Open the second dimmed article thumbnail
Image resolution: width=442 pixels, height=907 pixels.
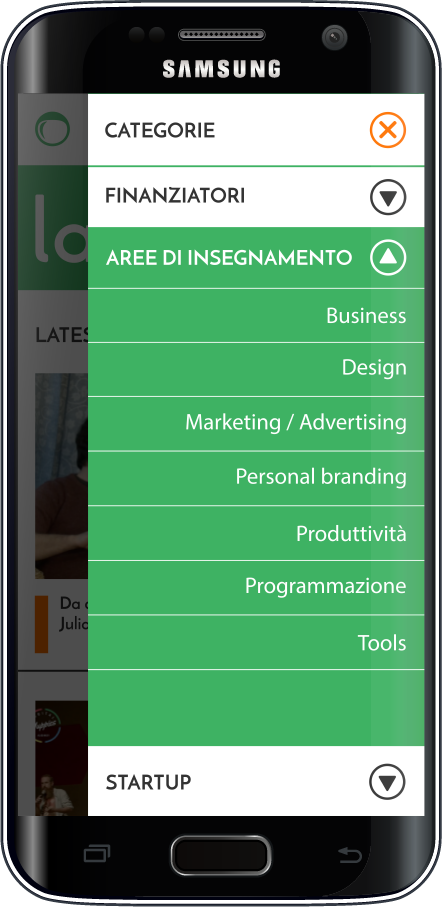(61, 758)
